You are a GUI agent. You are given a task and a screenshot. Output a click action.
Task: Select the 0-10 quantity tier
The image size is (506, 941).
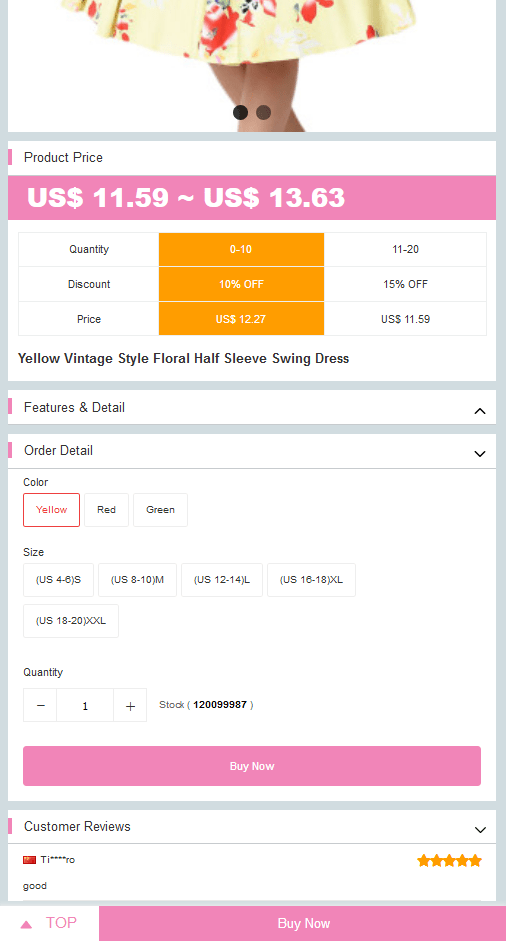(241, 250)
